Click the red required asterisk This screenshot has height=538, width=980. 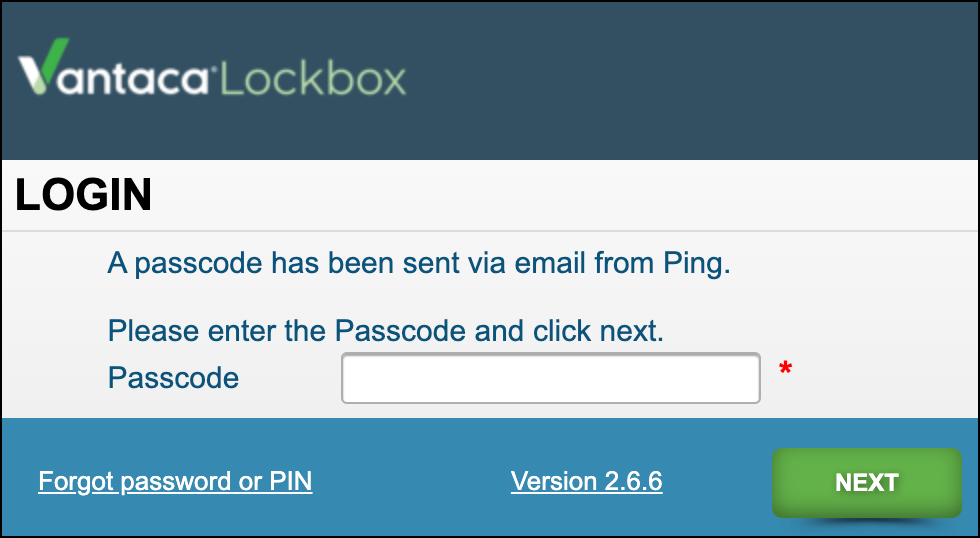tap(785, 371)
